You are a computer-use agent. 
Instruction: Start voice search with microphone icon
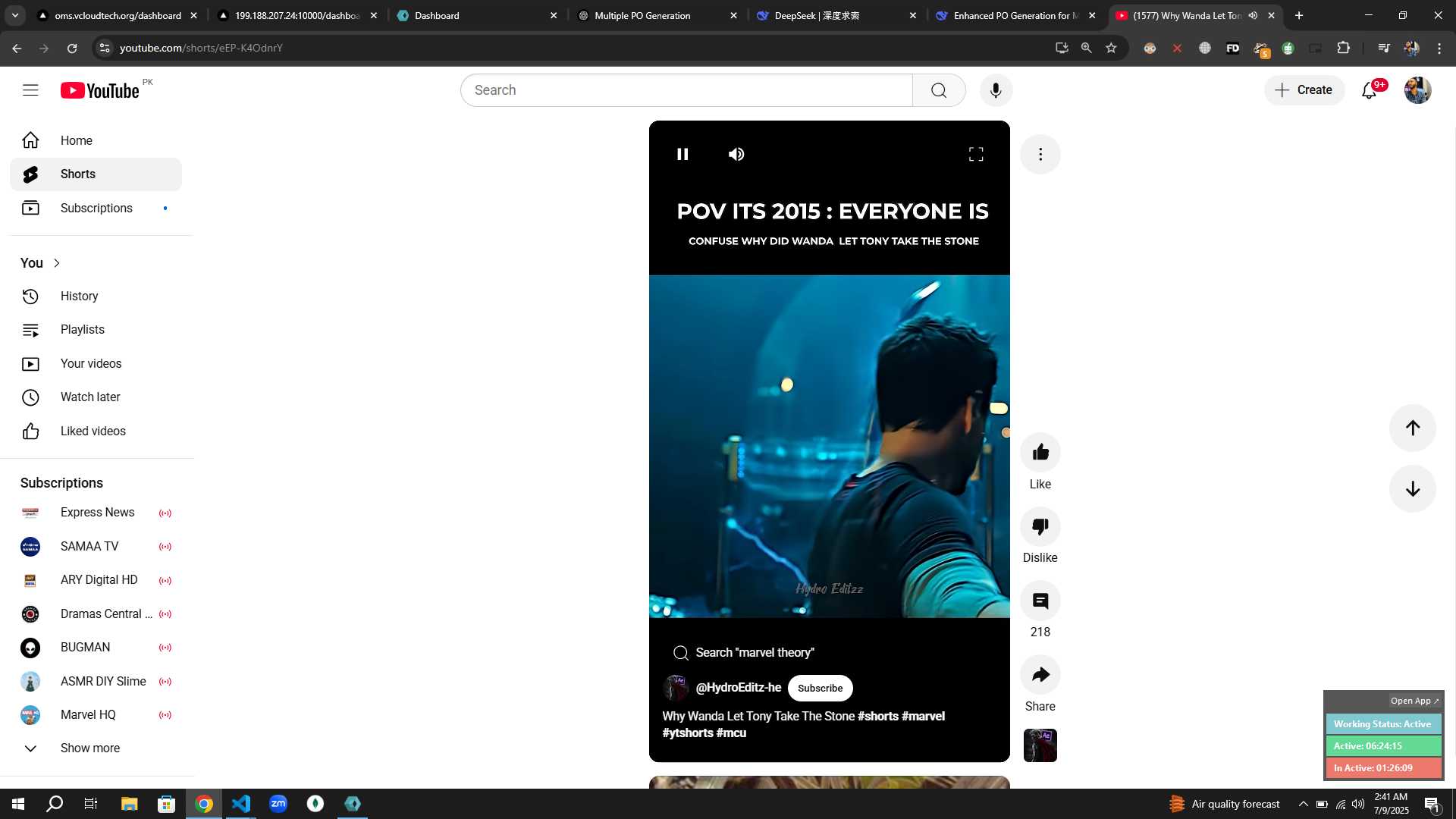[996, 90]
